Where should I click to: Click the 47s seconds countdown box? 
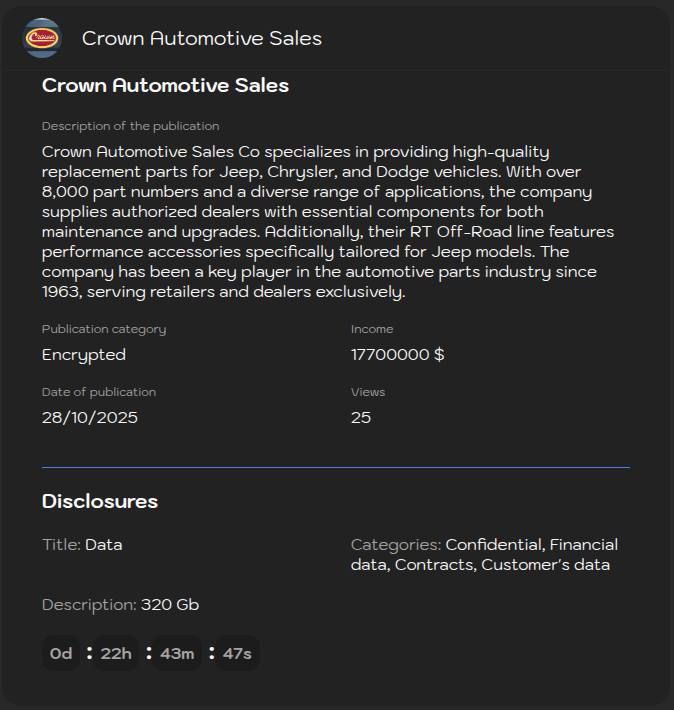pos(237,654)
